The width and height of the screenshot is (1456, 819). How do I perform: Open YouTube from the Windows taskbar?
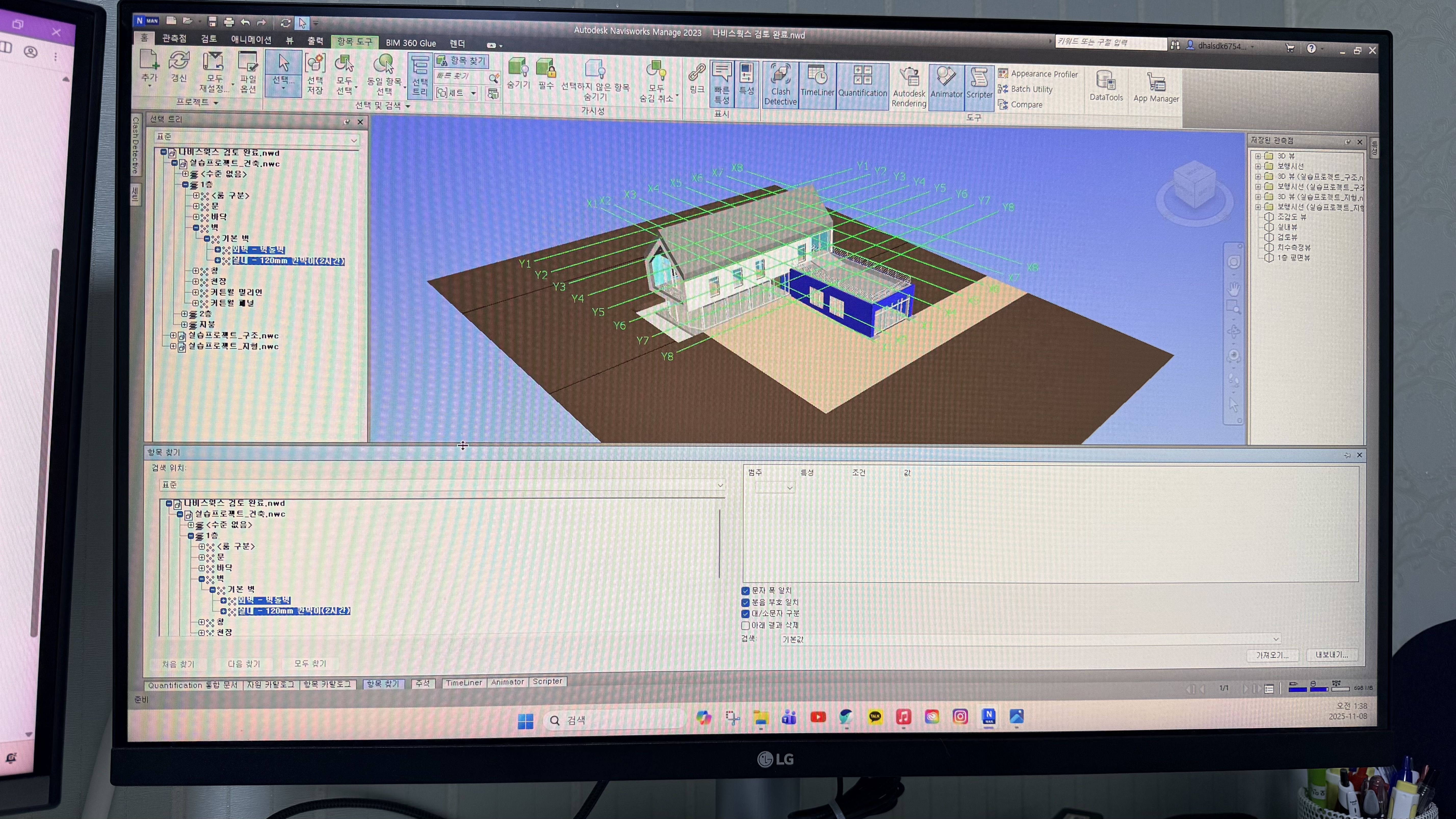[x=818, y=717]
